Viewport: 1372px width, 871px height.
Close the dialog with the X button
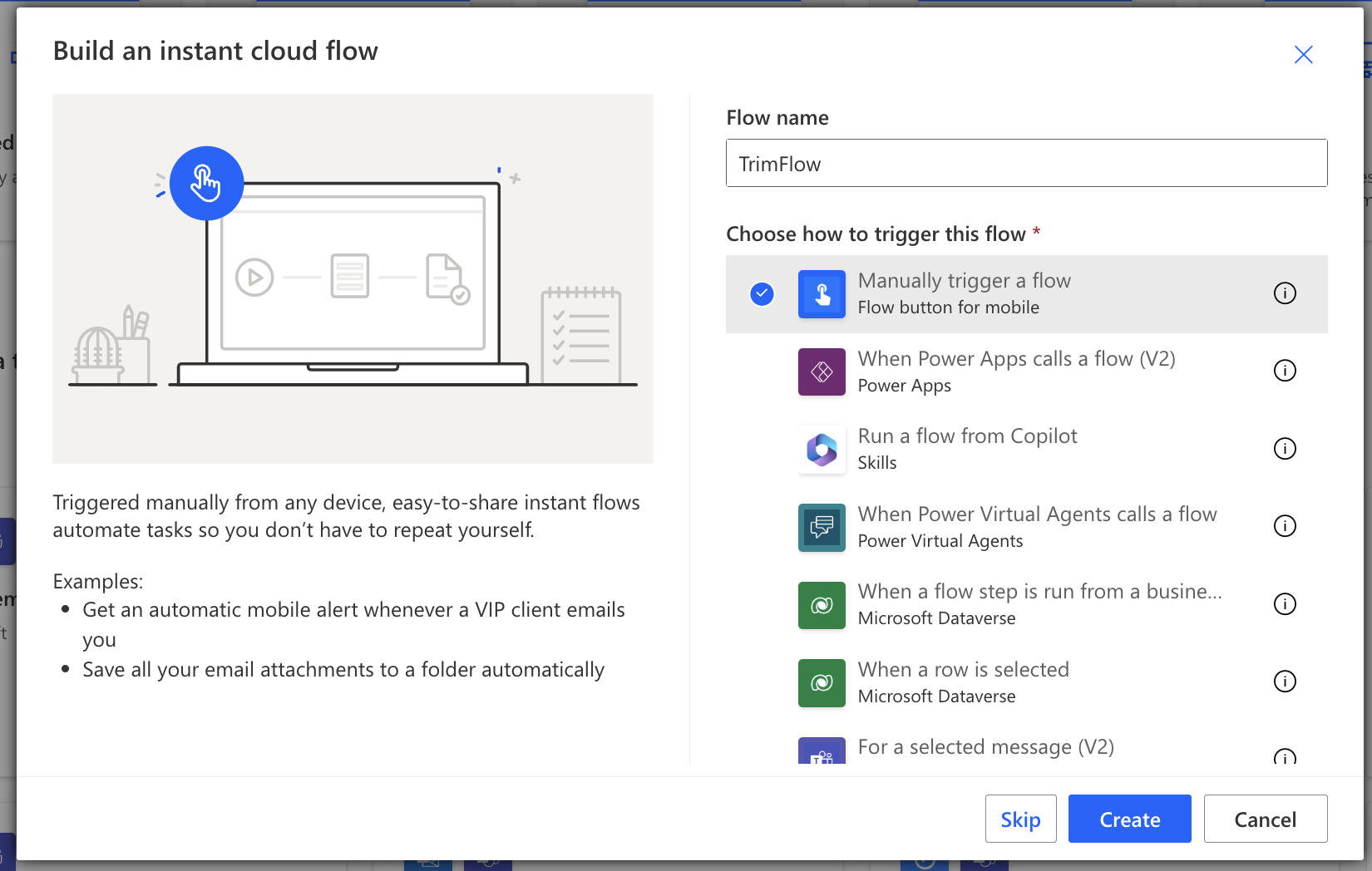(1303, 55)
